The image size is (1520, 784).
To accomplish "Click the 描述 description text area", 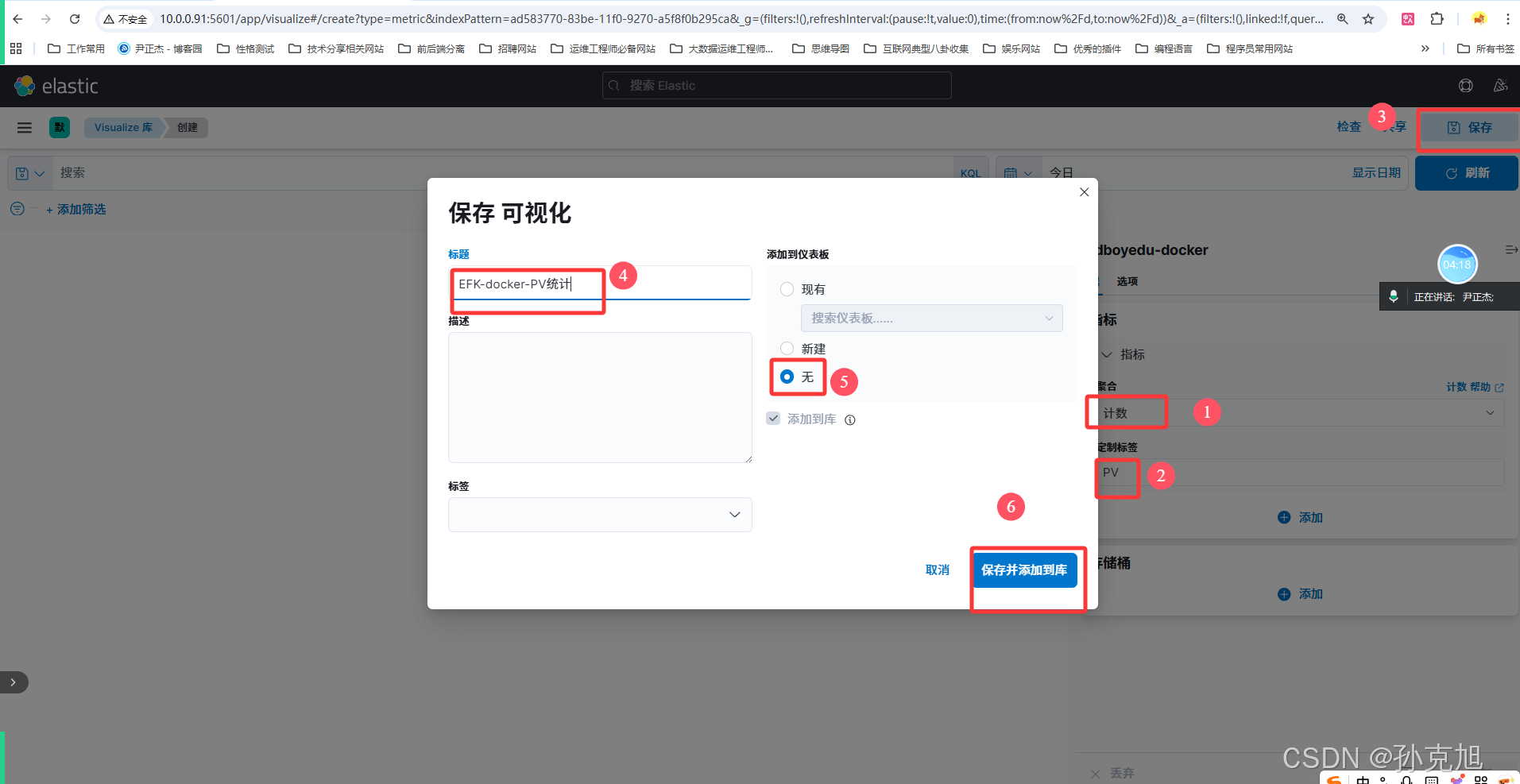I will 600,397.
